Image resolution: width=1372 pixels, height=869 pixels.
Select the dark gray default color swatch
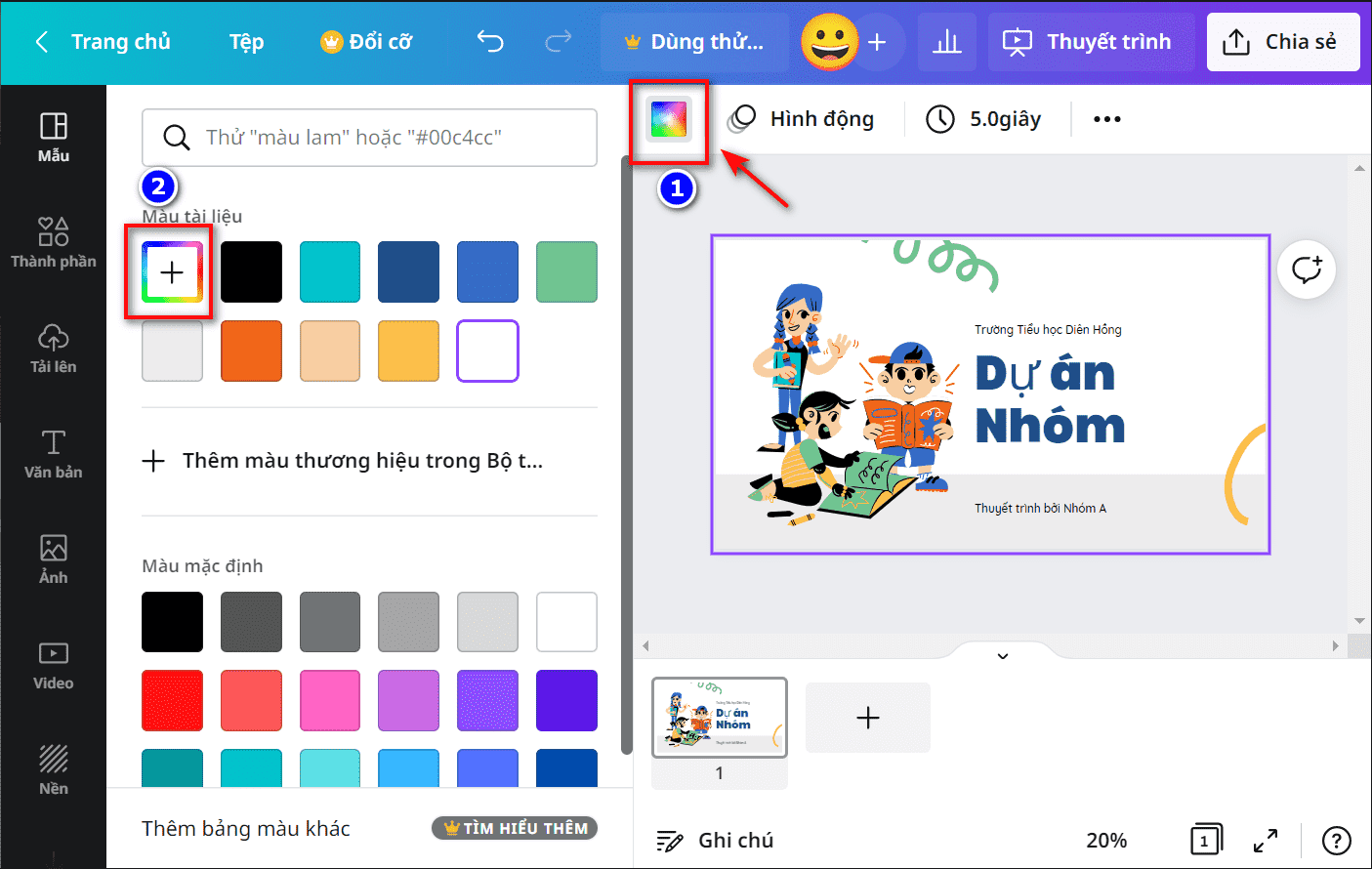(x=251, y=621)
